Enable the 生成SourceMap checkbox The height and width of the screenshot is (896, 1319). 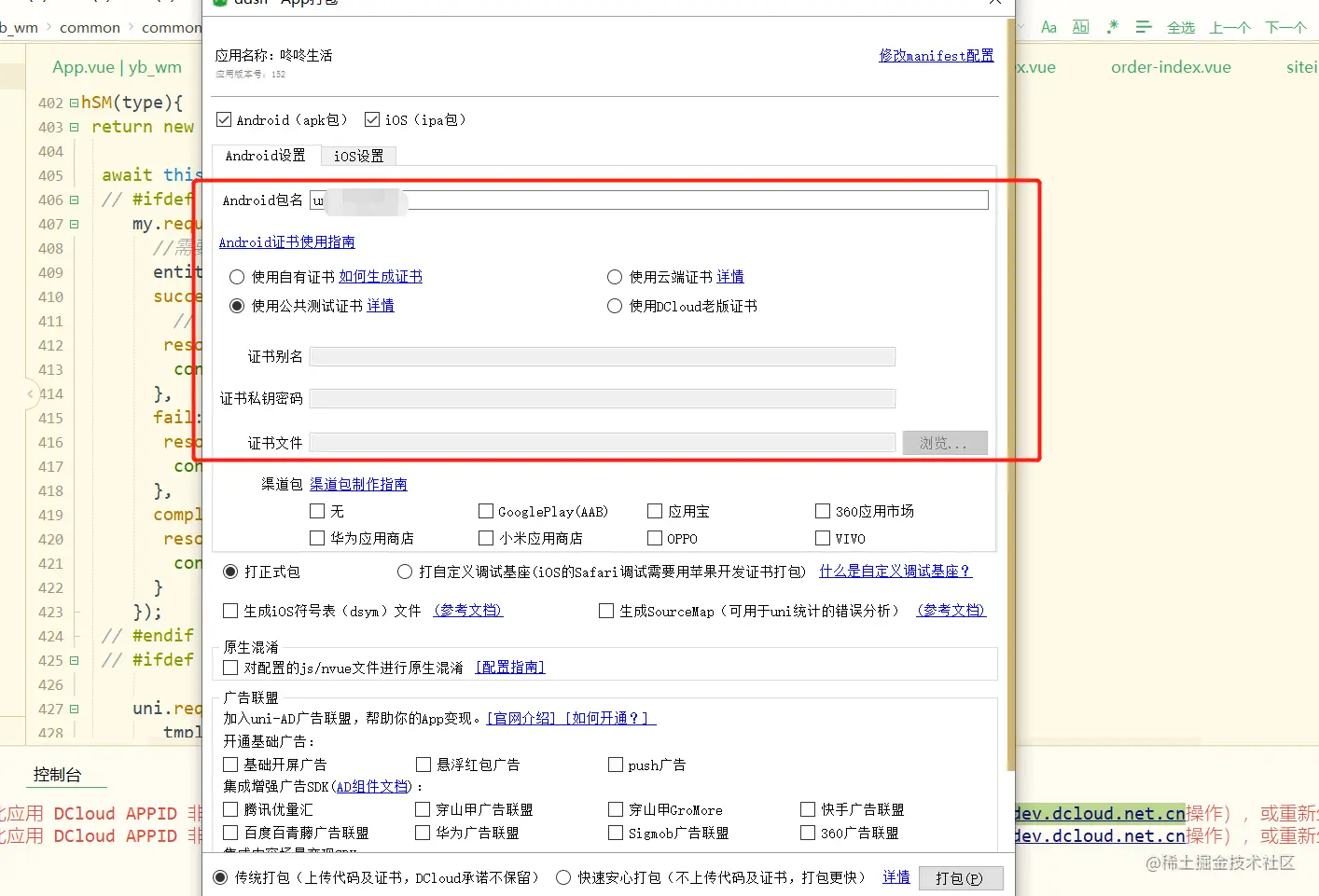pos(606,611)
